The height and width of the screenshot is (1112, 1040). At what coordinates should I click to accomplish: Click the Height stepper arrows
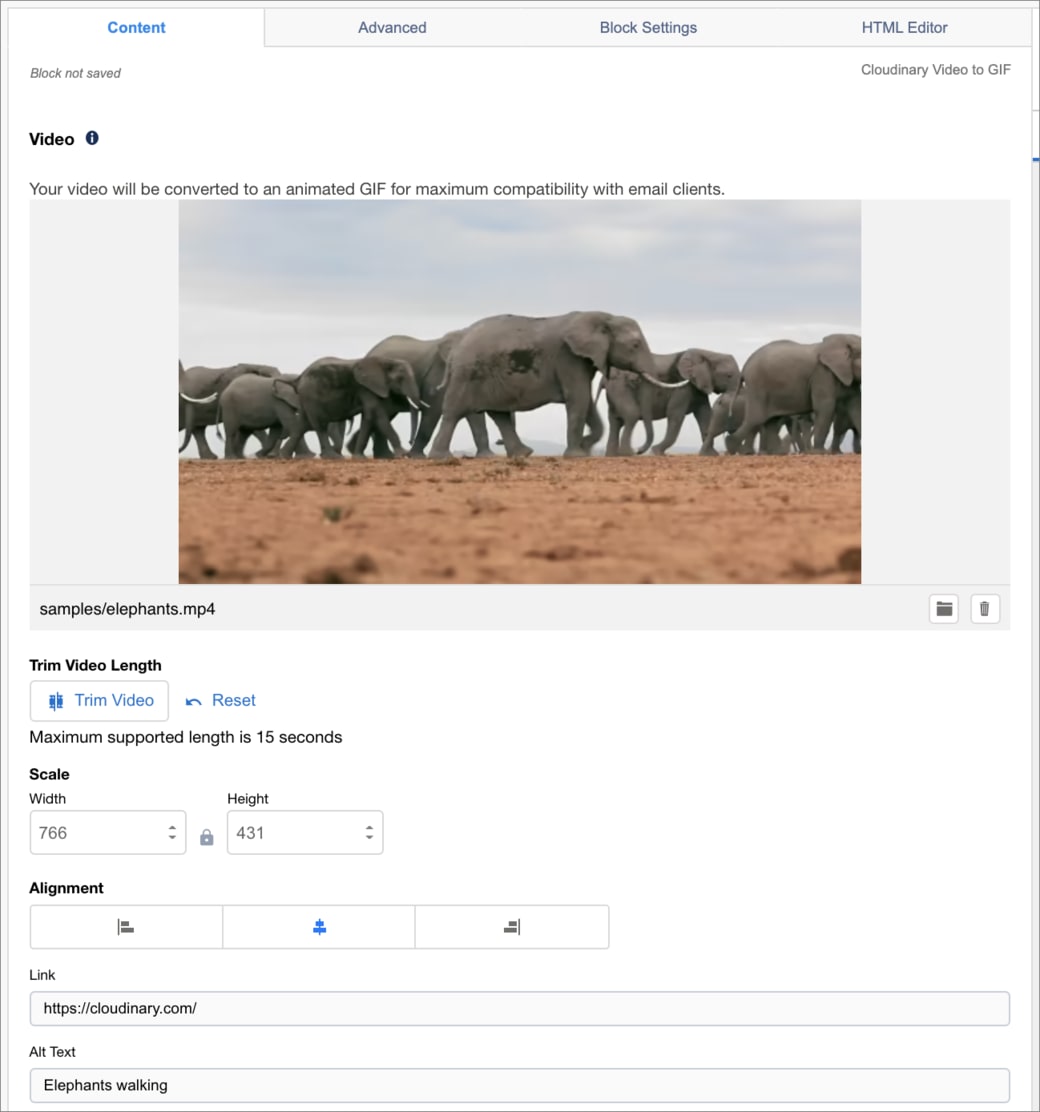coord(370,833)
